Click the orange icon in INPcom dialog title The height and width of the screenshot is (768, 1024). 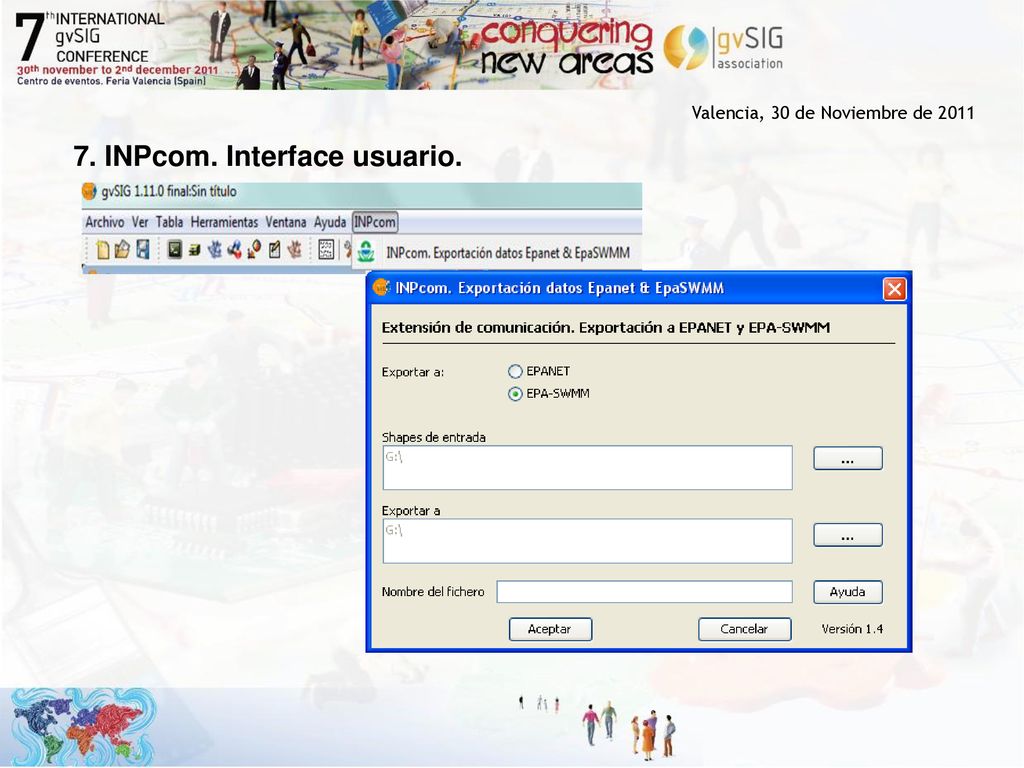pos(381,287)
